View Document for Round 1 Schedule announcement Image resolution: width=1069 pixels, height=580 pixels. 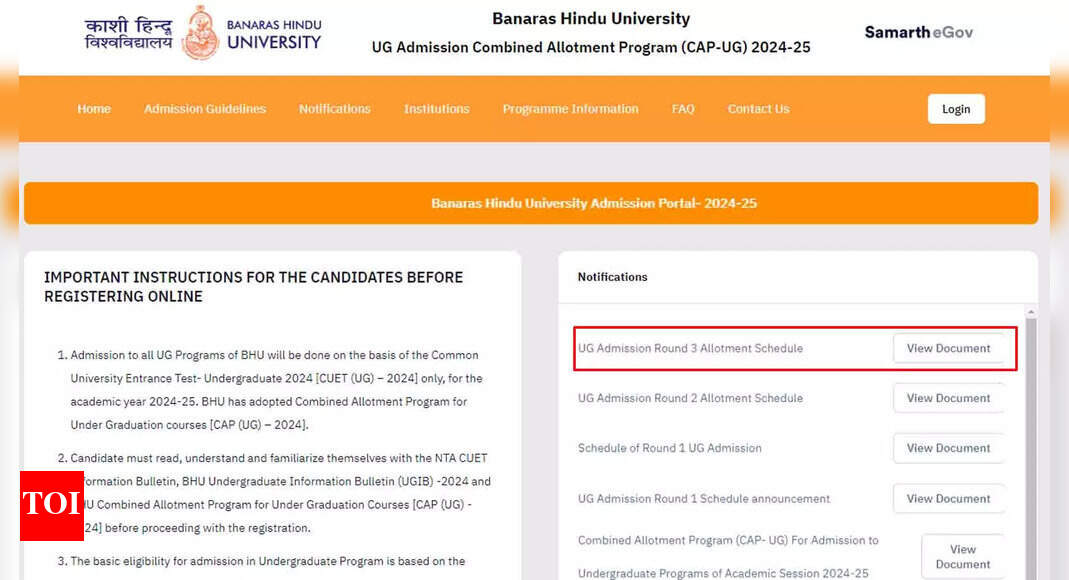948,499
